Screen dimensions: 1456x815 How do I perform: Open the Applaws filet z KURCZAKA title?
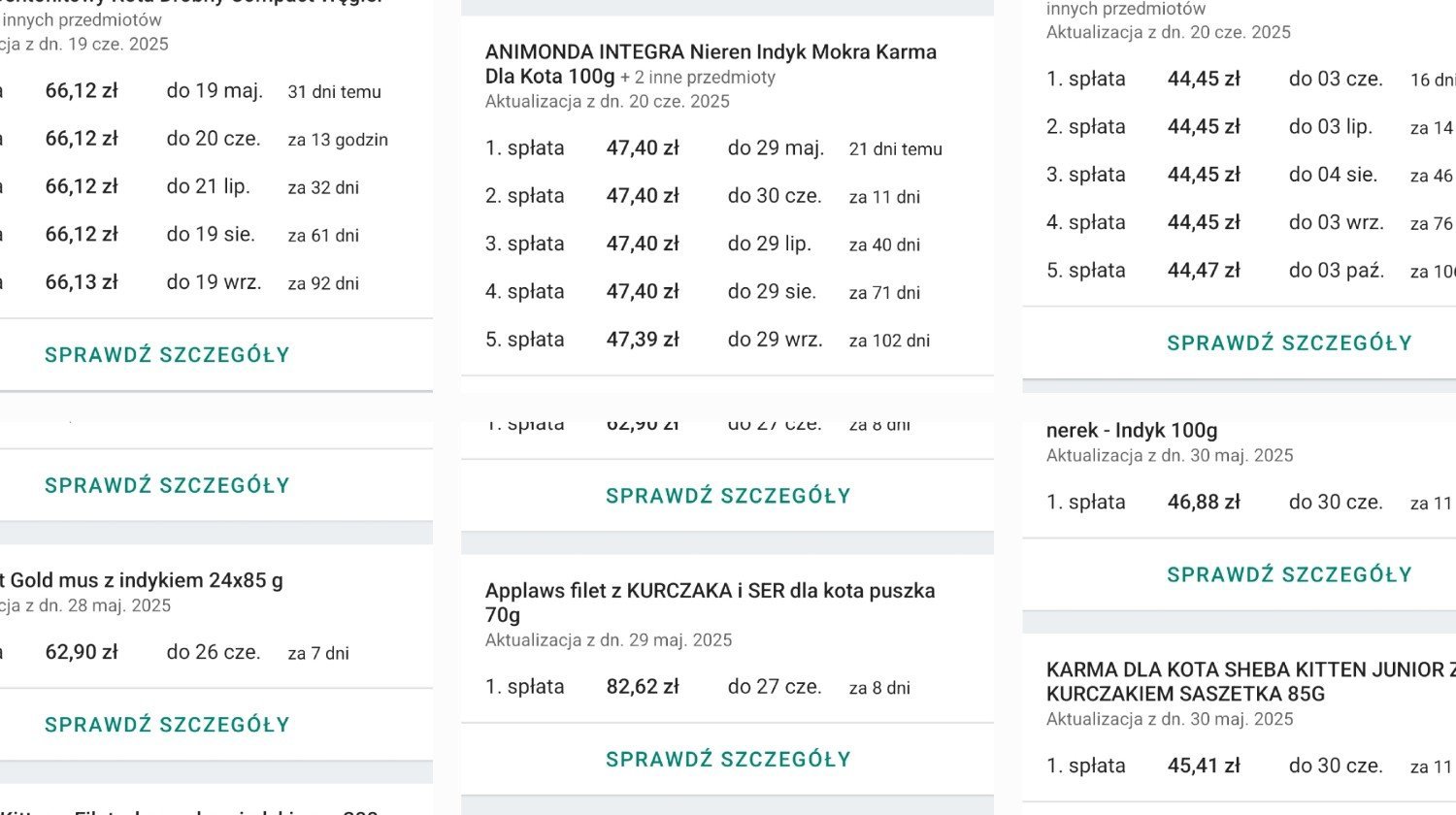(710, 603)
